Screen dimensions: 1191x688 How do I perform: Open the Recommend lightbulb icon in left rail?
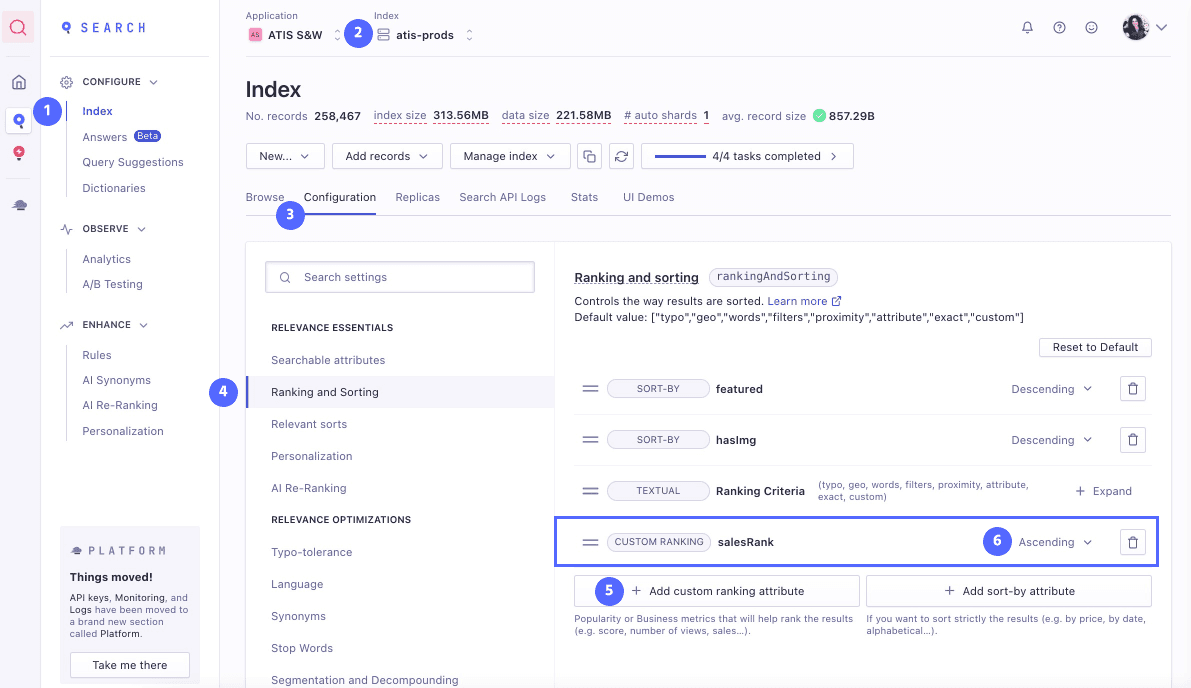19,153
